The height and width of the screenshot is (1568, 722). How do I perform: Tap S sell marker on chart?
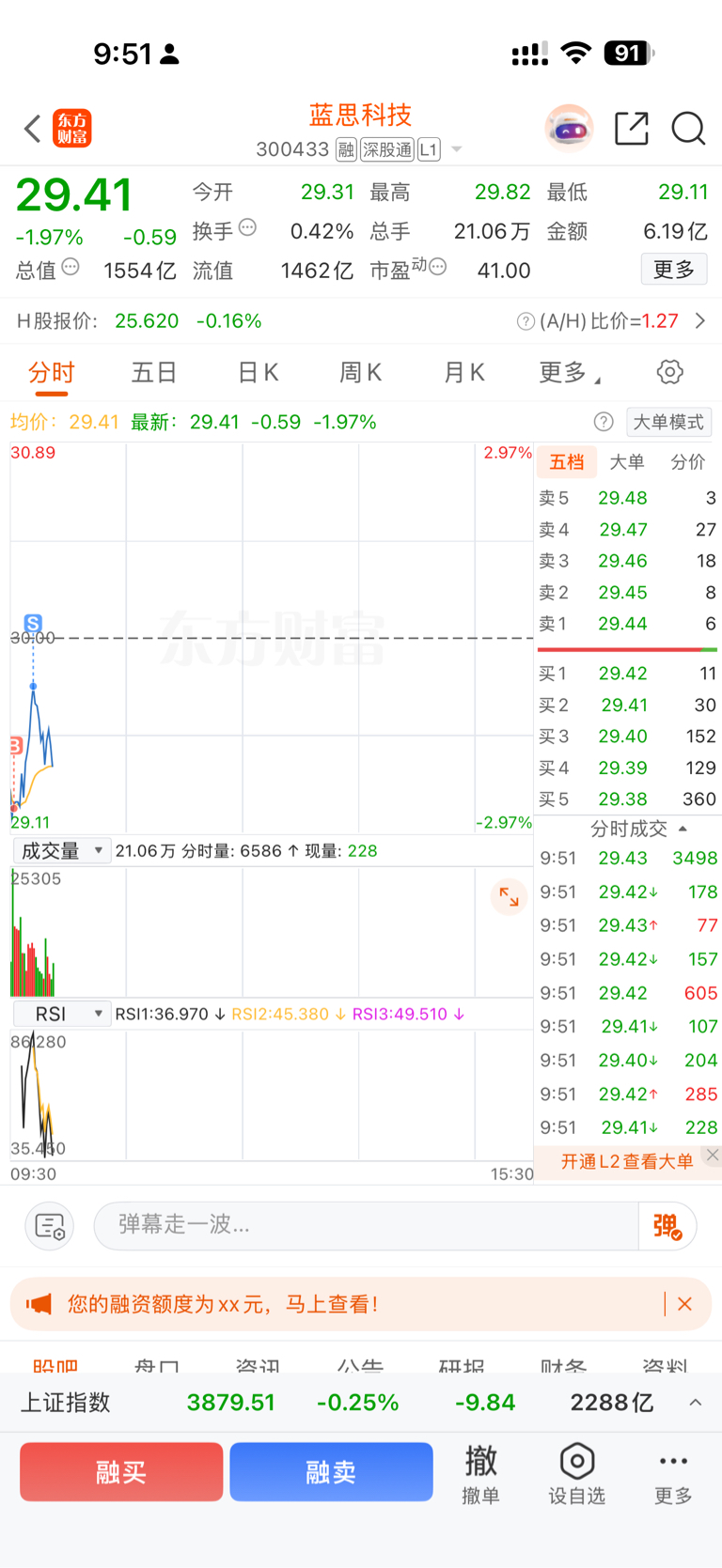[x=33, y=623]
